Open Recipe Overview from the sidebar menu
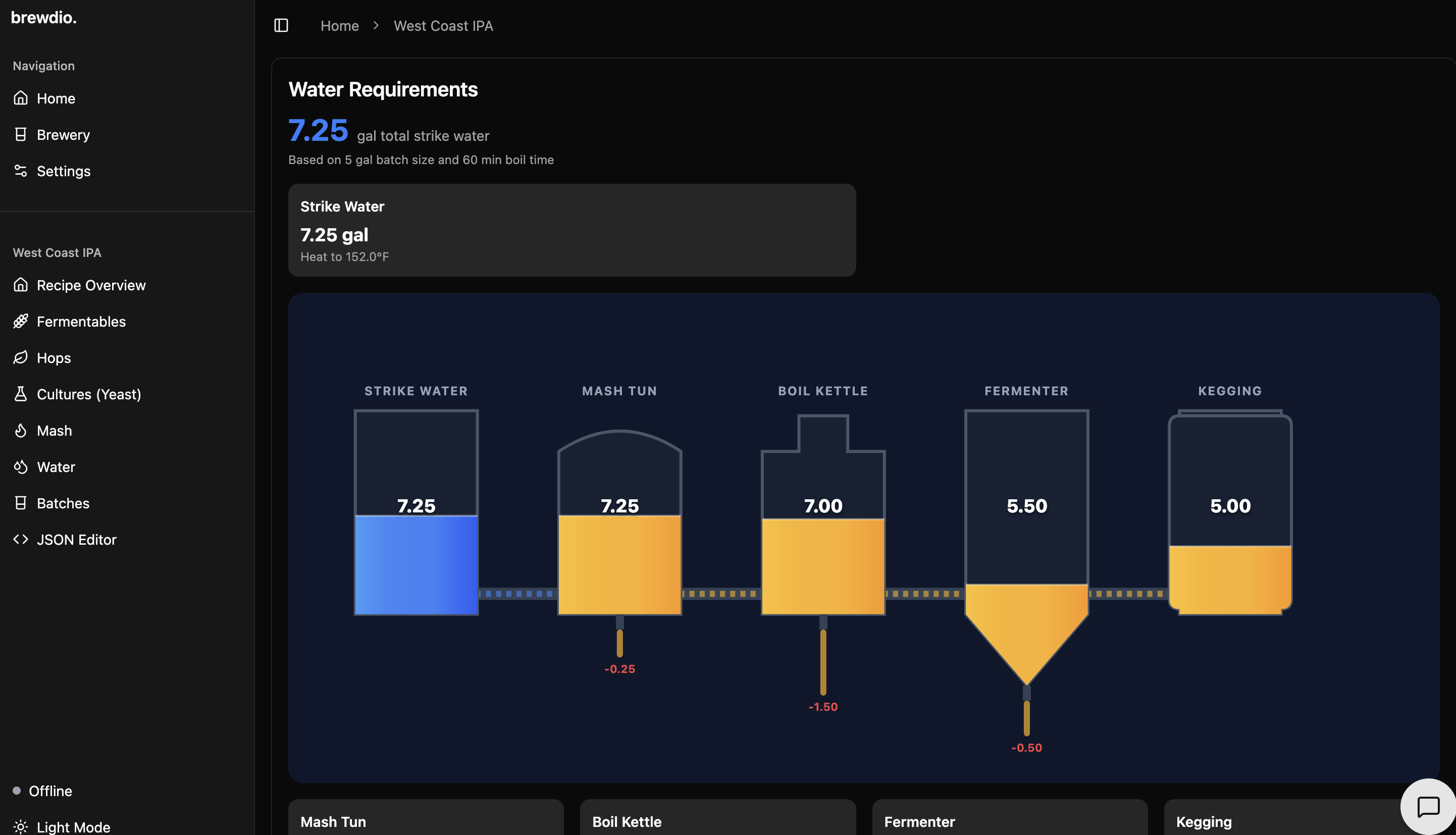This screenshot has height=835, width=1456. 91,285
